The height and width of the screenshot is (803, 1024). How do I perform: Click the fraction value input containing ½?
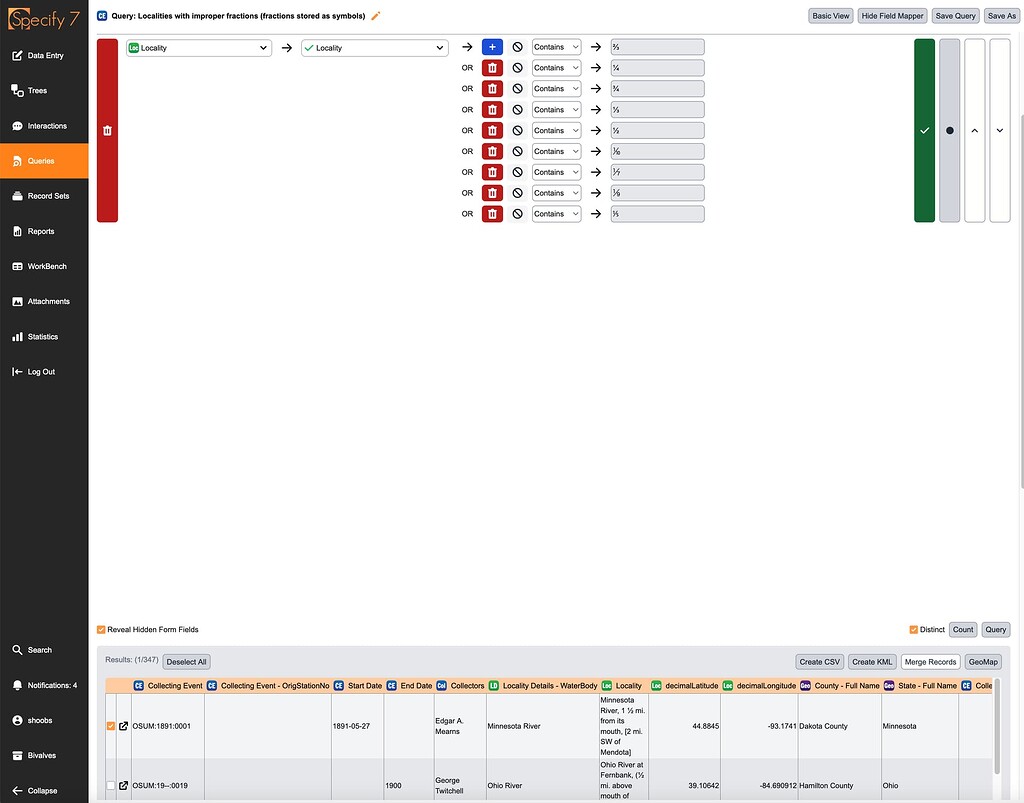click(x=658, y=130)
